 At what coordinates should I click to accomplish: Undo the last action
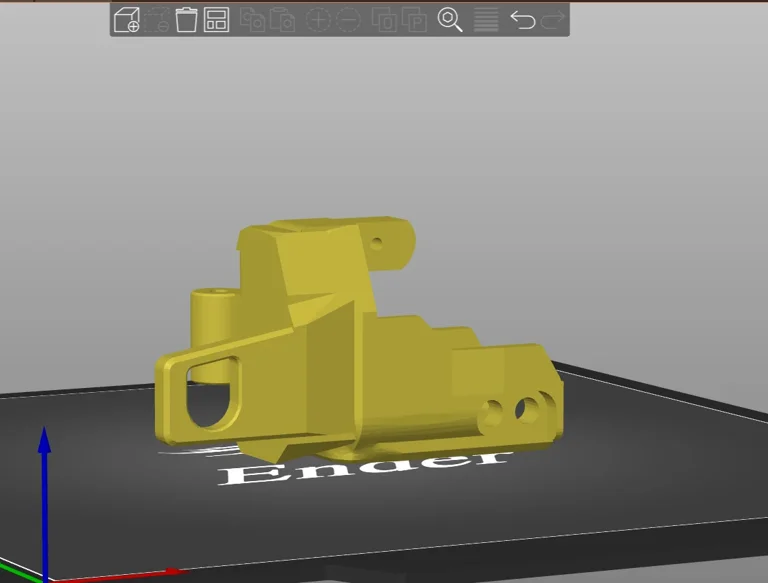click(522, 20)
